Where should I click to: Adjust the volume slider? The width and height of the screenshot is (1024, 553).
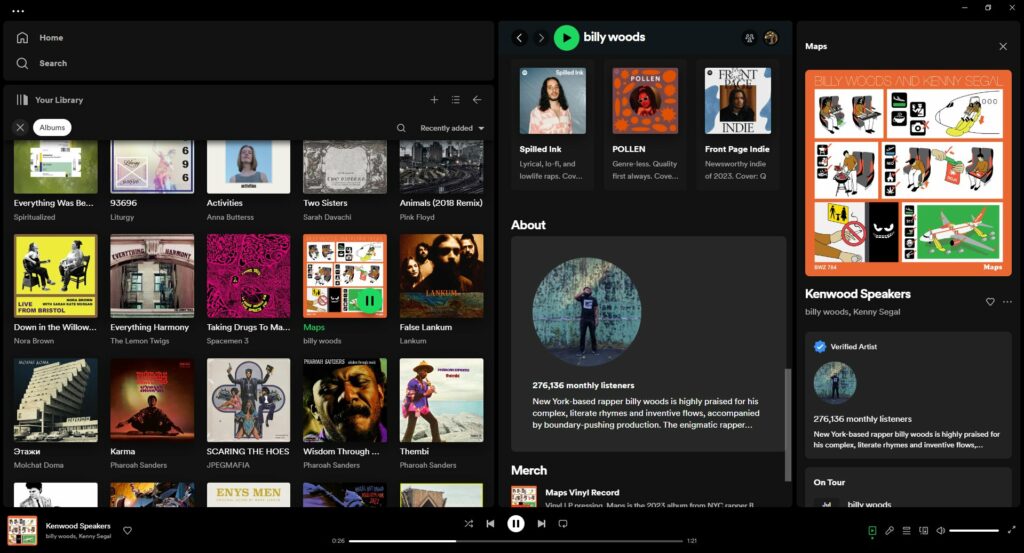(x=974, y=531)
